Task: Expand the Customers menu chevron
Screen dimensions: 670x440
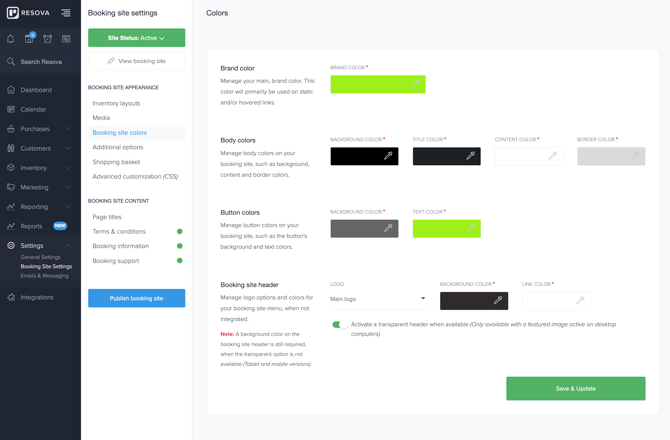Action: pyautogui.click(x=68, y=148)
